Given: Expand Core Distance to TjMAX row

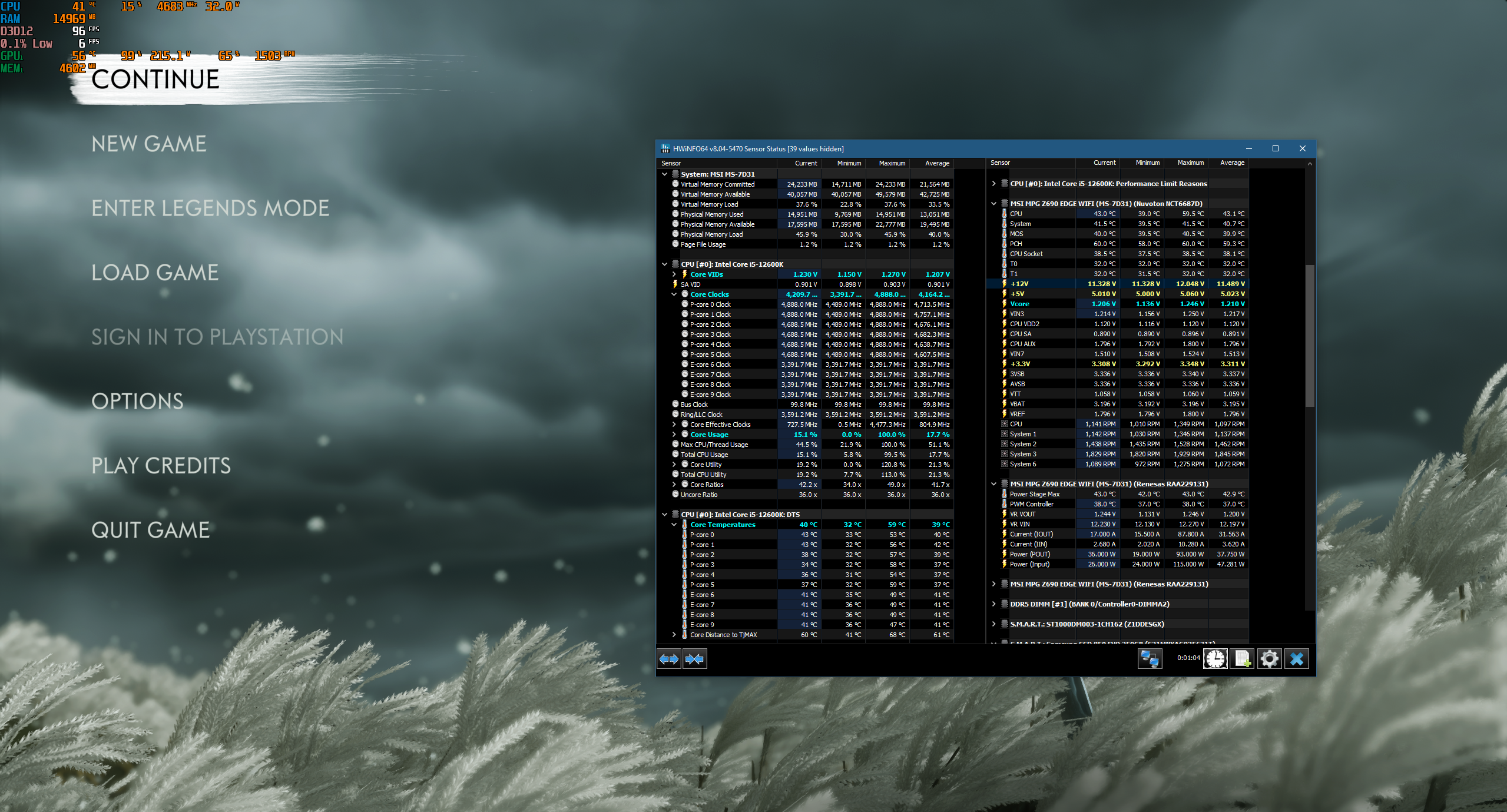Looking at the screenshot, I should pos(674,635).
